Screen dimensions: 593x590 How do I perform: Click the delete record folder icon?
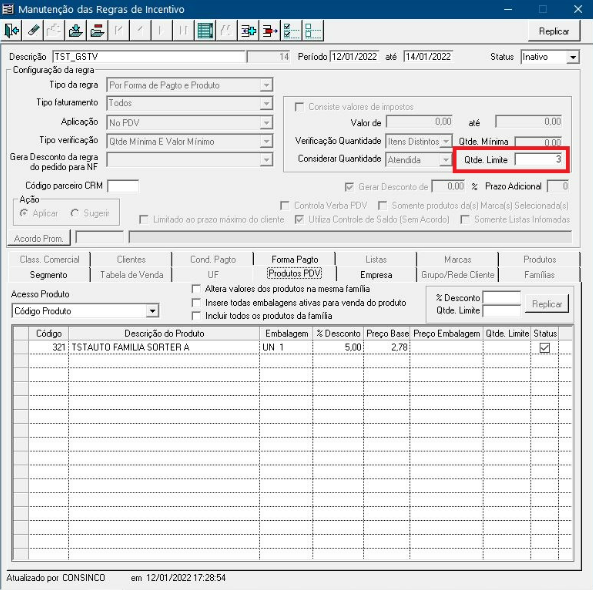click(x=97, y=30)
